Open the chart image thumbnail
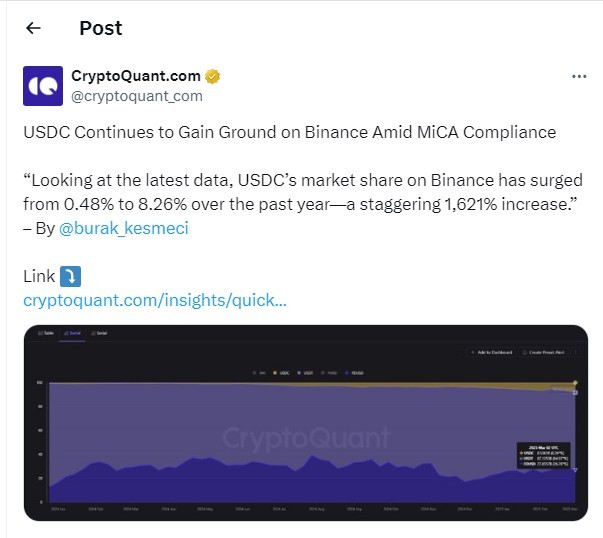This screenshot has height=538, width=603. pos(306,423)
